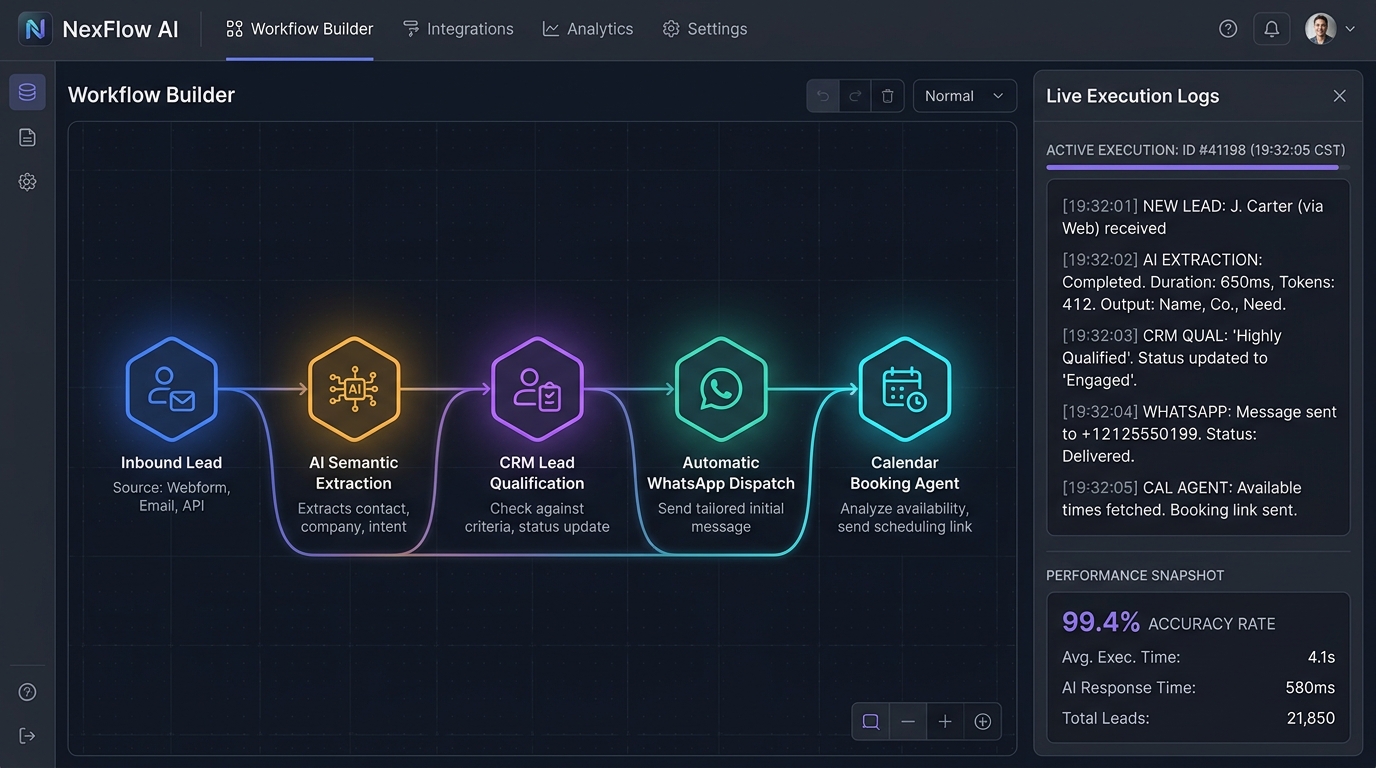This screenshot has width=1376, height=768.
Task: Close the Live Execution Logs panel
Action: tap(1340, 96)
